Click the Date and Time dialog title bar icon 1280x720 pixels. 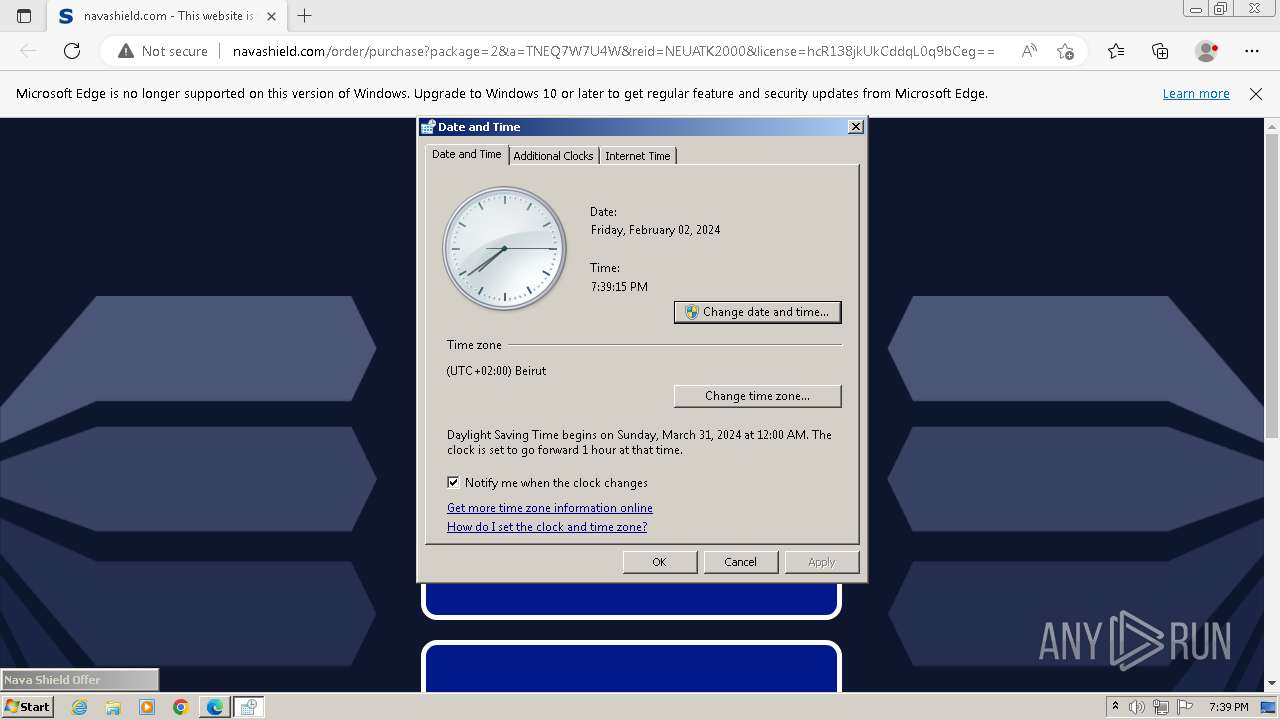pyautogui.click(x=428, y=127)
